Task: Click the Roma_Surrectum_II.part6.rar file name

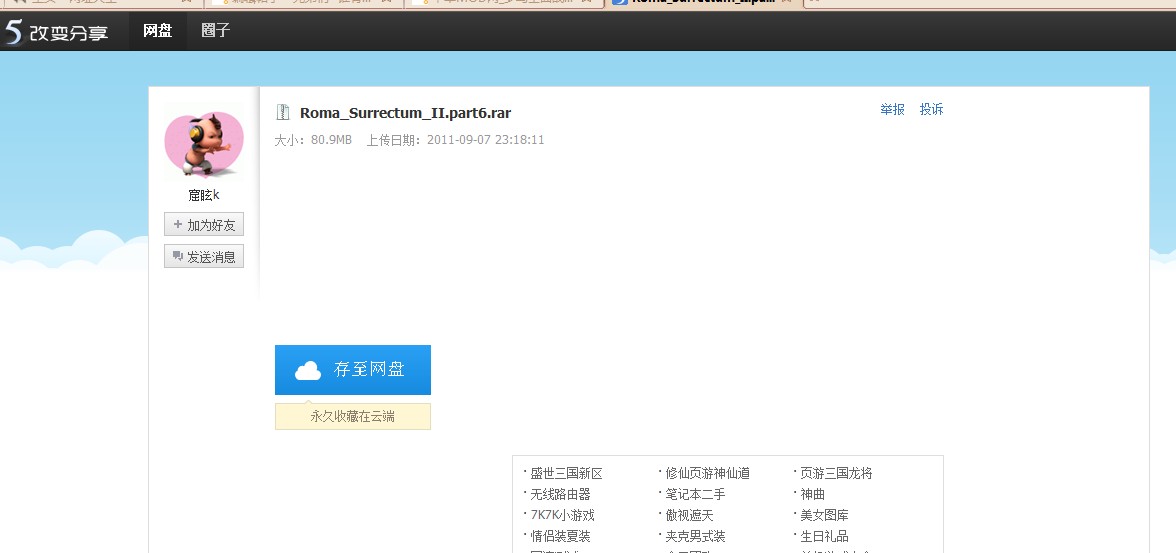Action: pos(405,113)
